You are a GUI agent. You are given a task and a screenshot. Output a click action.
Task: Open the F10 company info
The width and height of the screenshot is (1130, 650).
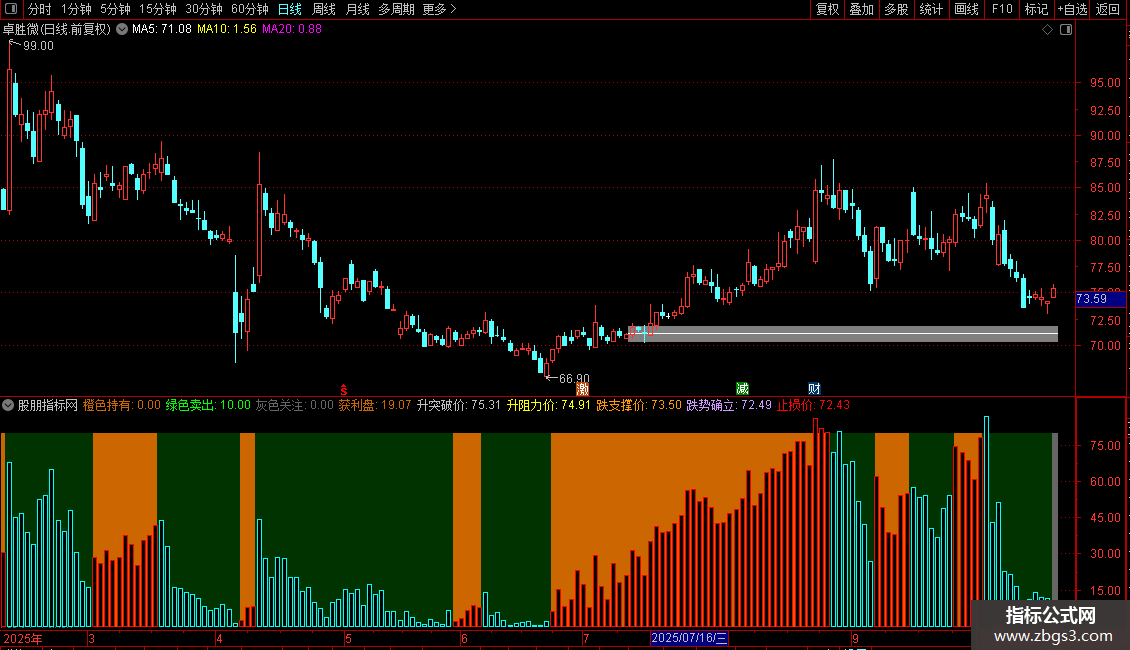click(x=1002, y=9)
